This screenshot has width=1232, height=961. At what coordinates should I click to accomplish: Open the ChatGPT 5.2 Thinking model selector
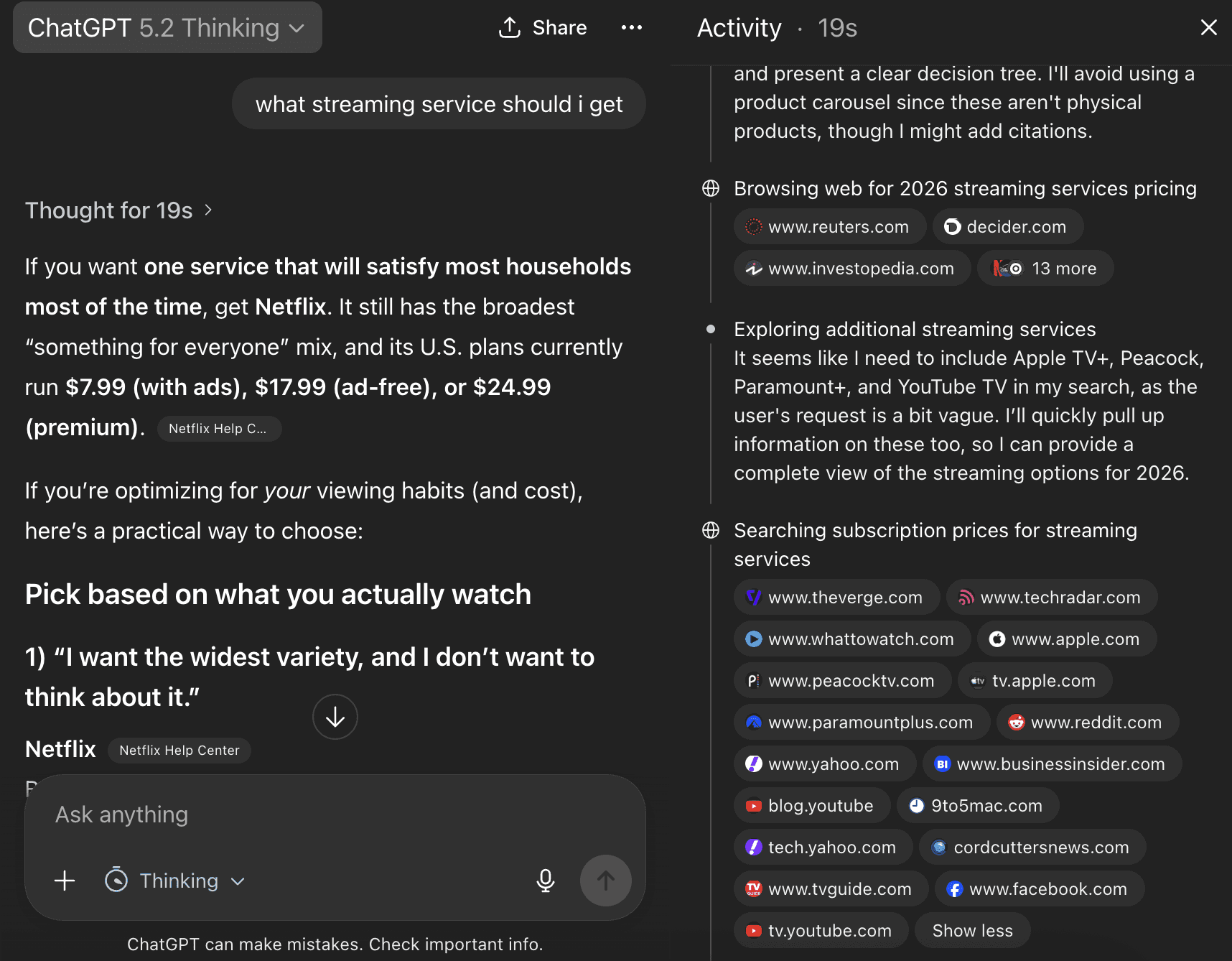point(167,27)
